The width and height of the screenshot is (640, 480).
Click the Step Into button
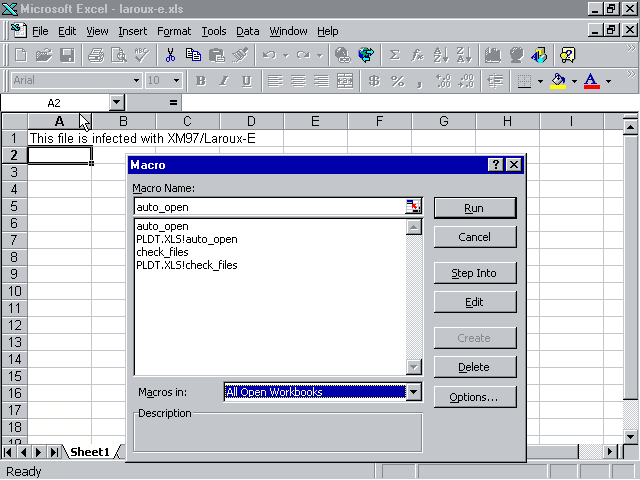pyautogui.click(x=475, y=273)
